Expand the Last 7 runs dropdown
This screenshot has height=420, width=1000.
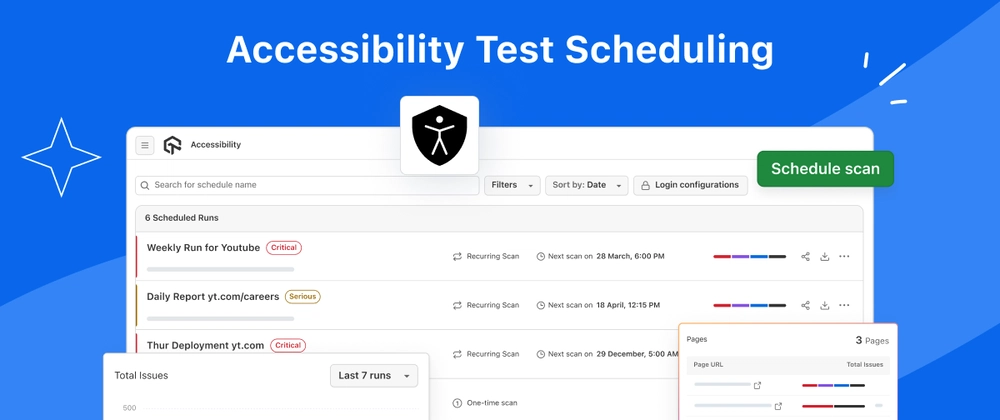[x=374, y=375]
